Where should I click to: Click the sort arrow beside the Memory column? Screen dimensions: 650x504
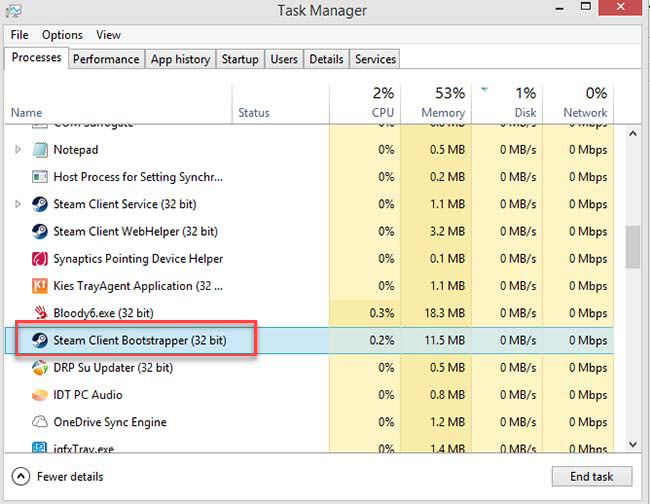coord(484,89)
